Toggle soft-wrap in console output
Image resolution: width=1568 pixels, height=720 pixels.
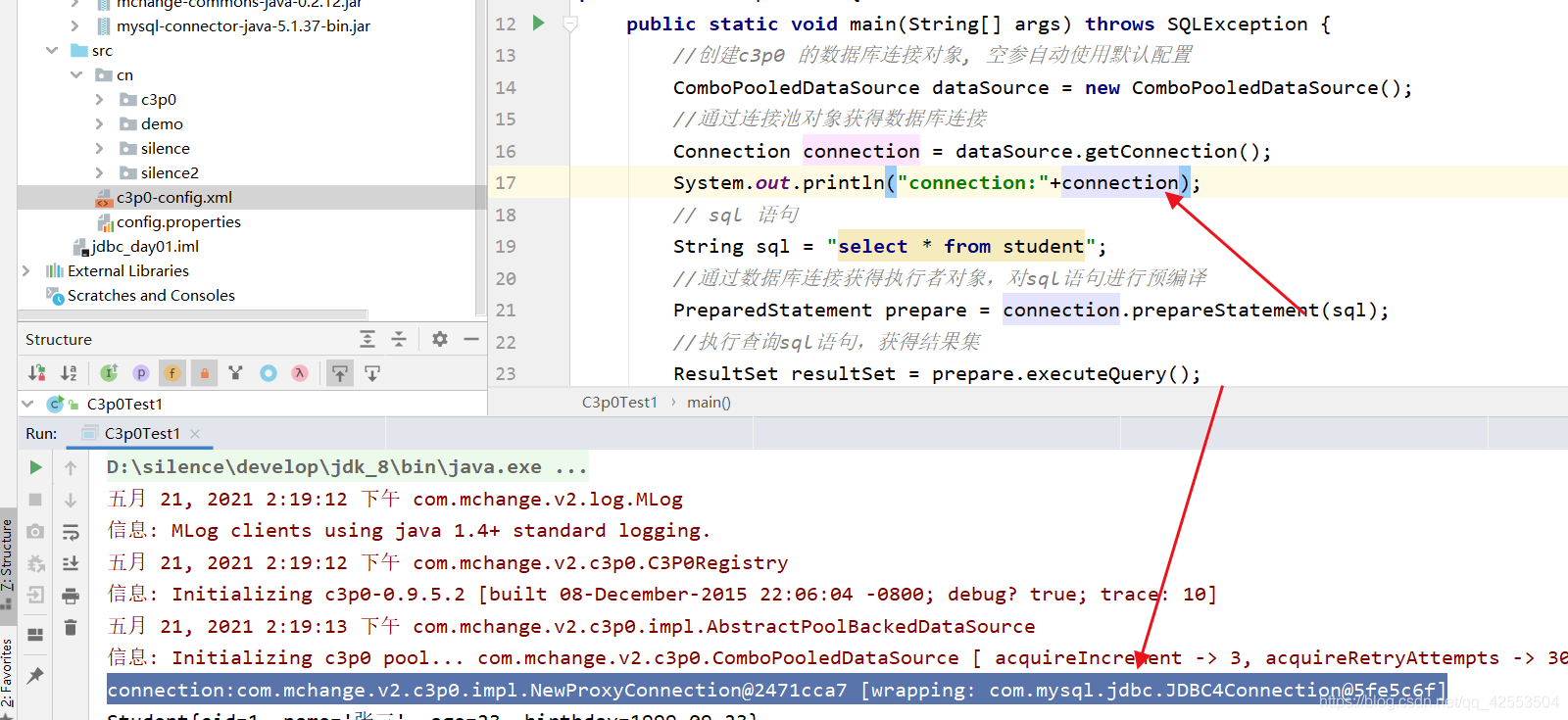coord(71,532)
